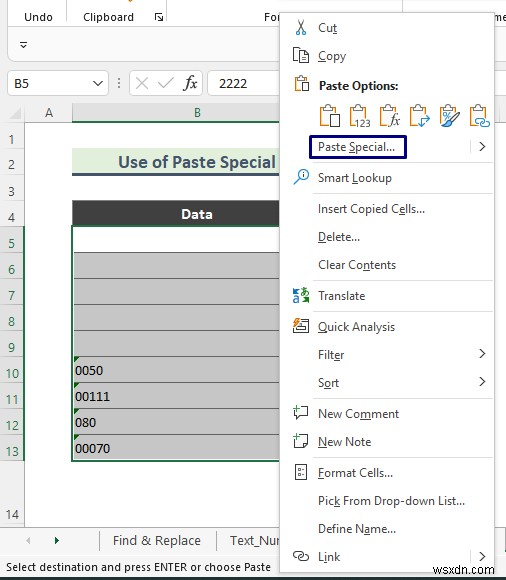Open the Clipboard dialog launcher
This screenshot has width=506, height=580.
click(x=159, y=17)
